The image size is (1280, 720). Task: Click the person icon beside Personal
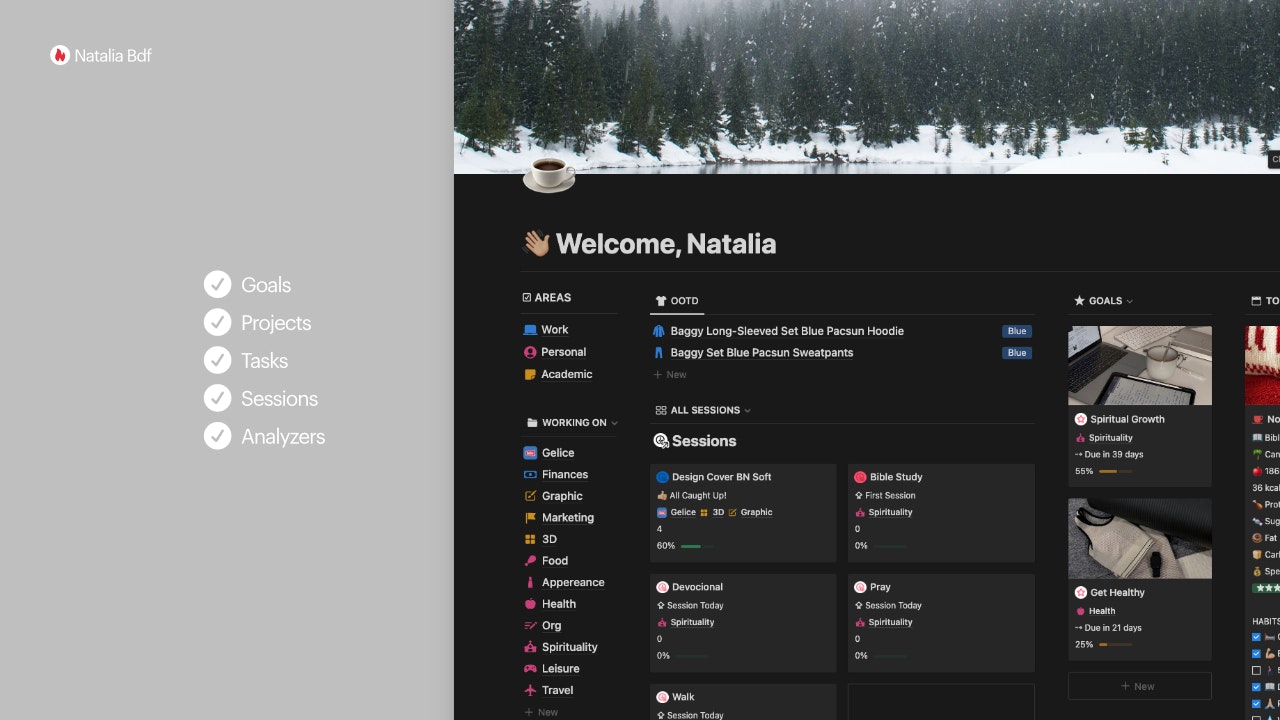[x=530, y=352]
